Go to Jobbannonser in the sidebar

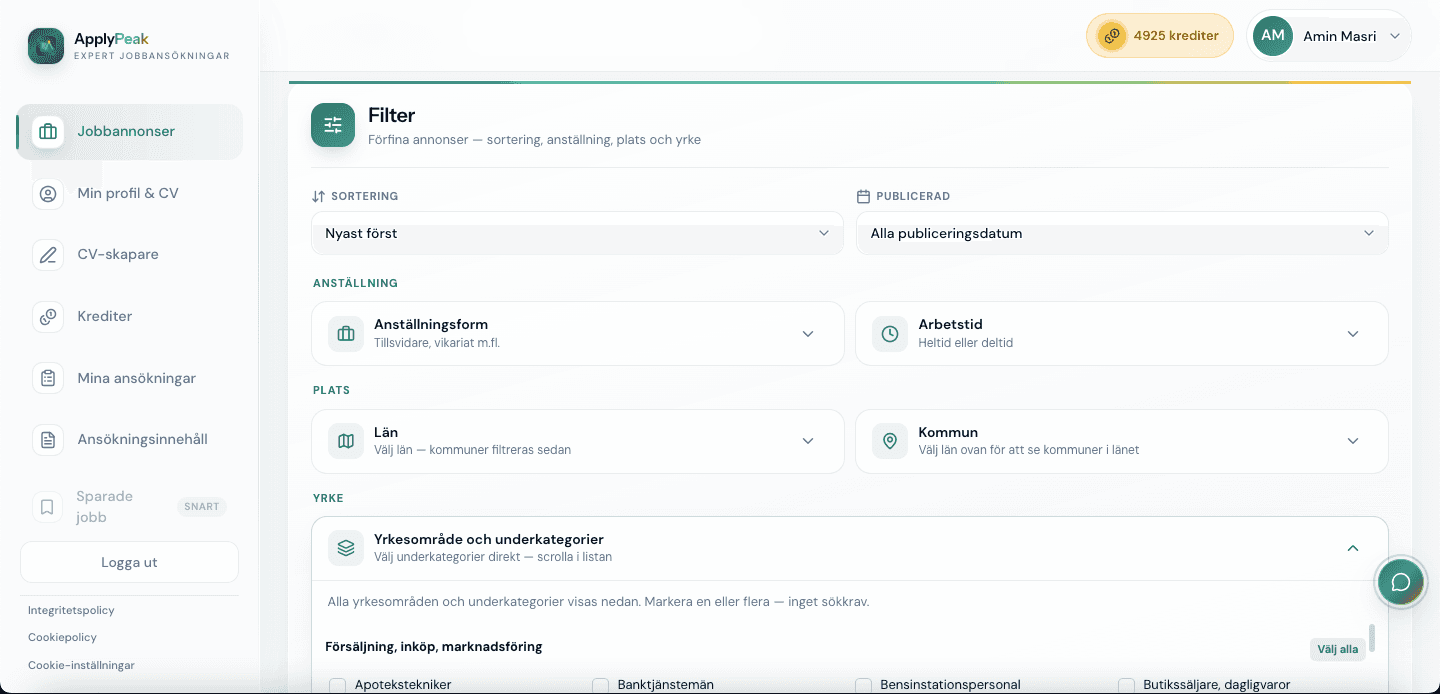coord(130,132)
